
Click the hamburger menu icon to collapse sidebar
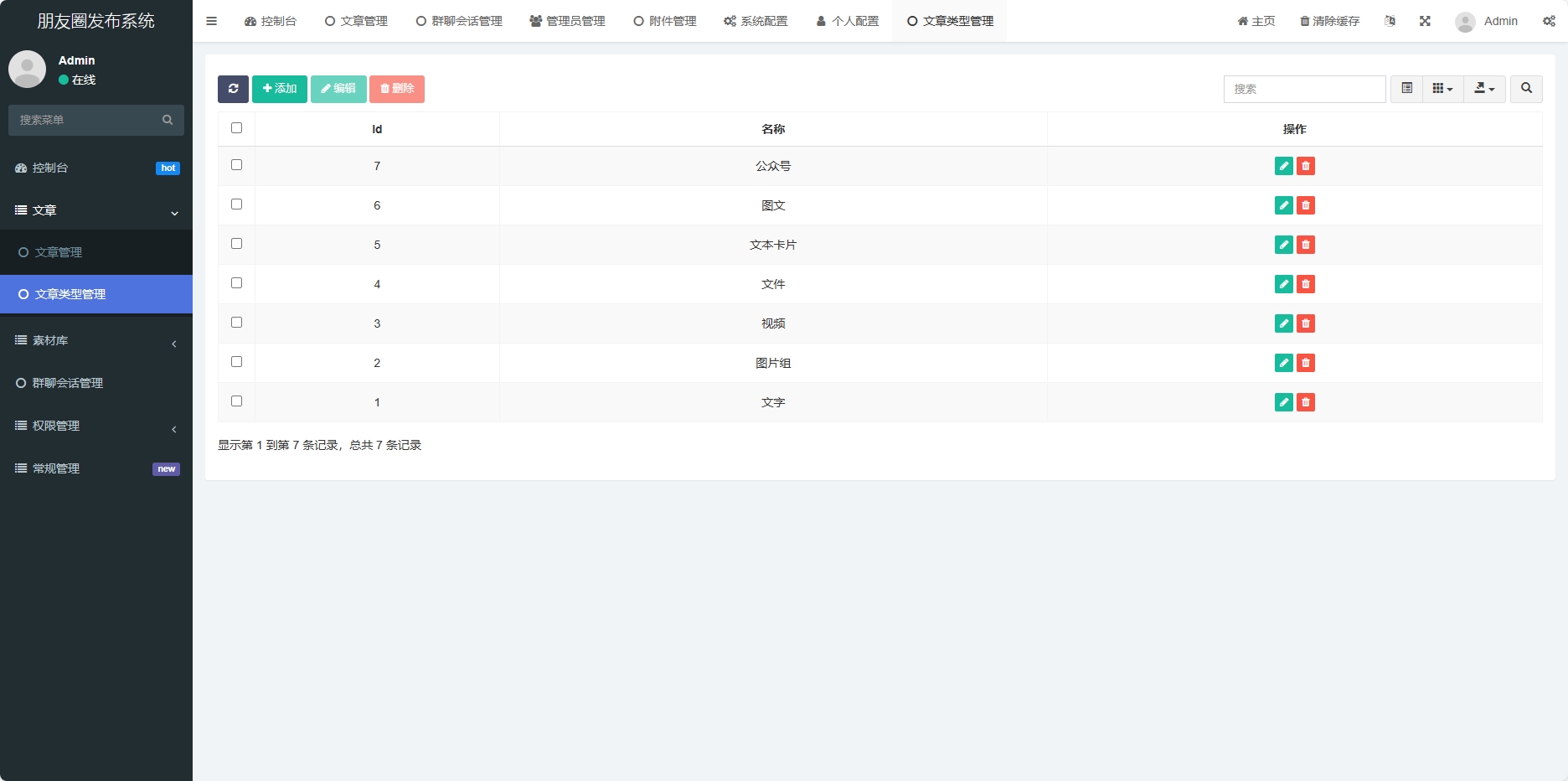[212, 21]
